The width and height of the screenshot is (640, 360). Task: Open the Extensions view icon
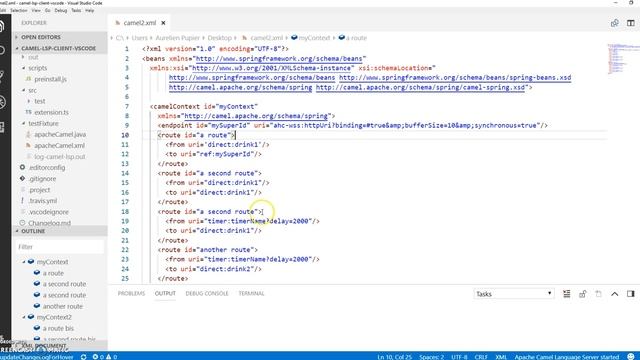point(2,127)
